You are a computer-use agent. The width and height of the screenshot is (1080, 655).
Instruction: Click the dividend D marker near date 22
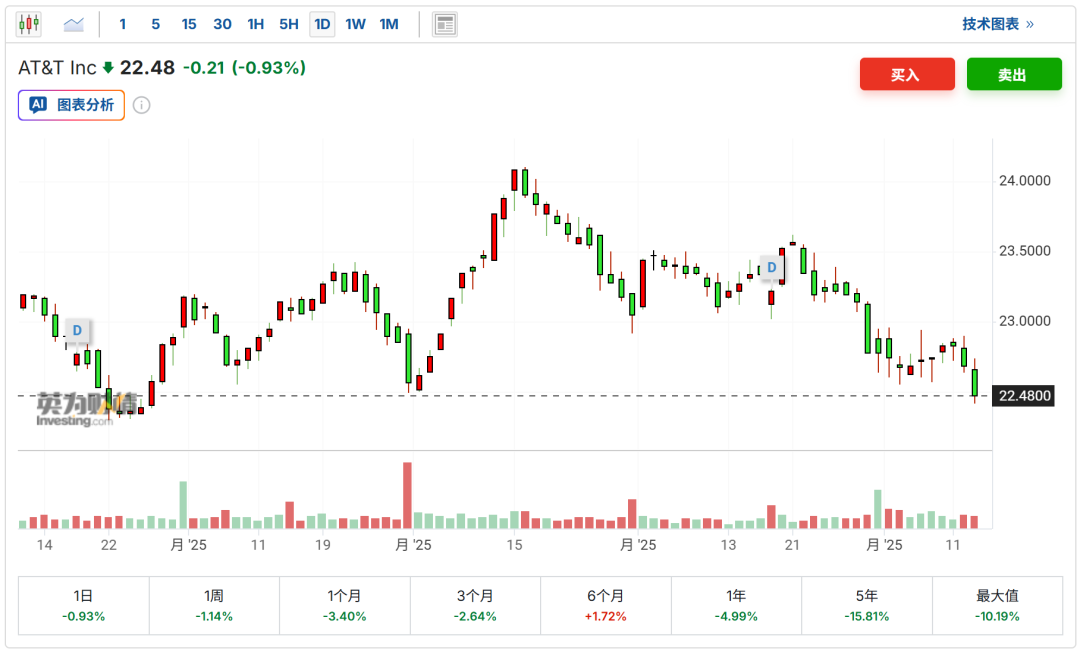pyautogui.click(x=77, y=331)
